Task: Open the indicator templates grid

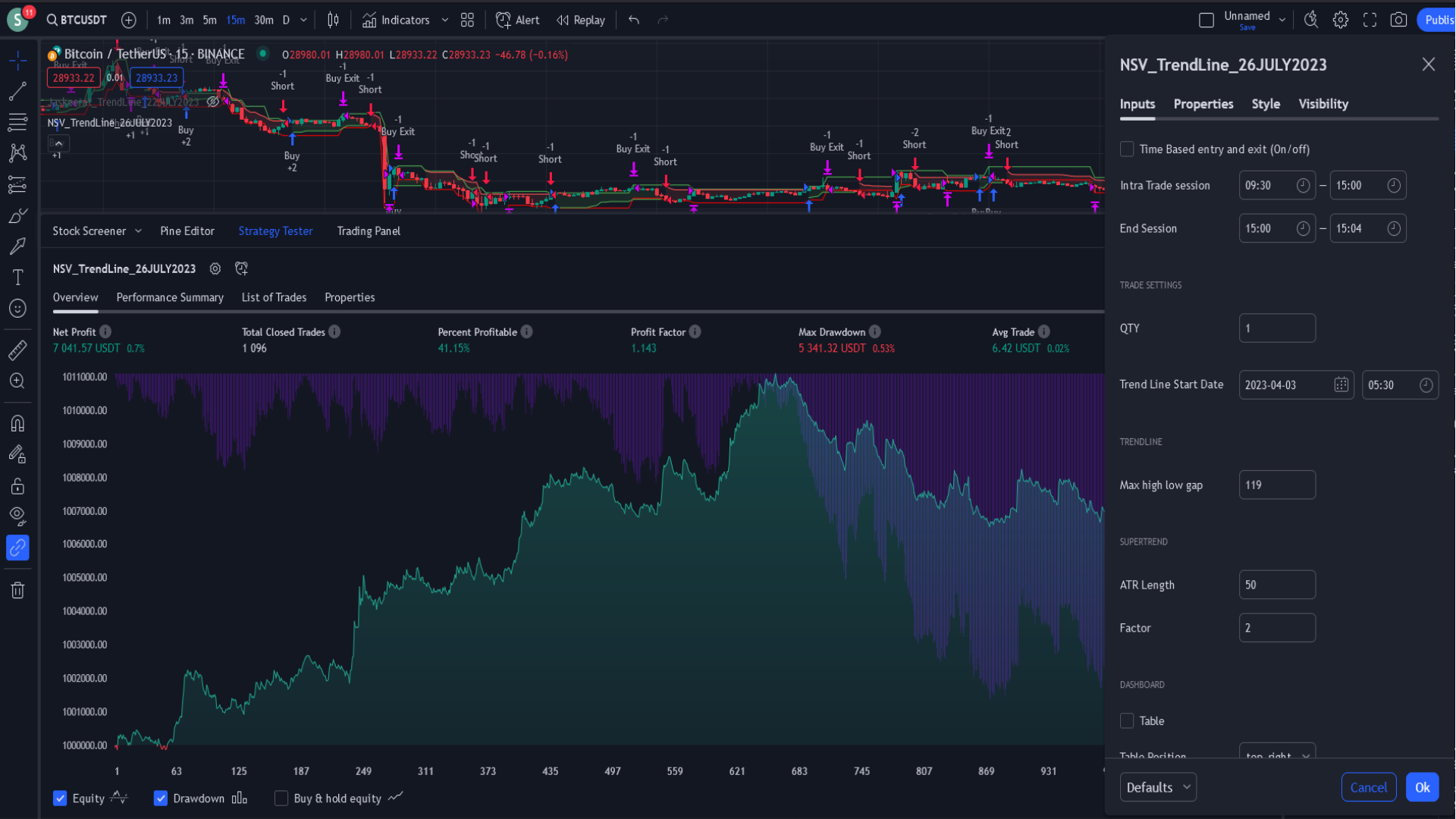Action: (467, 20)
